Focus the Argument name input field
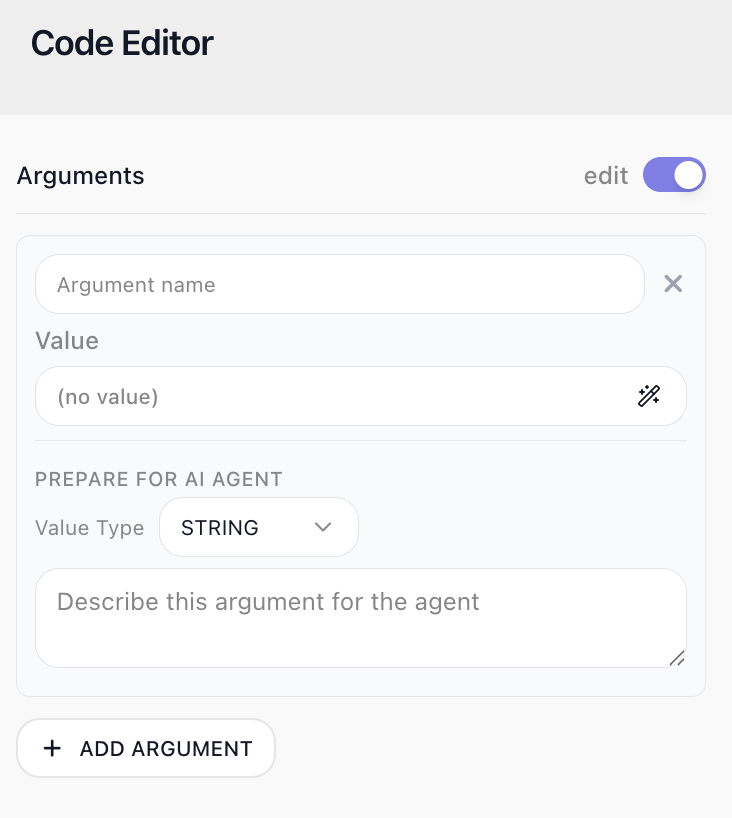The image size is (732, 818). tap(340, 284)
